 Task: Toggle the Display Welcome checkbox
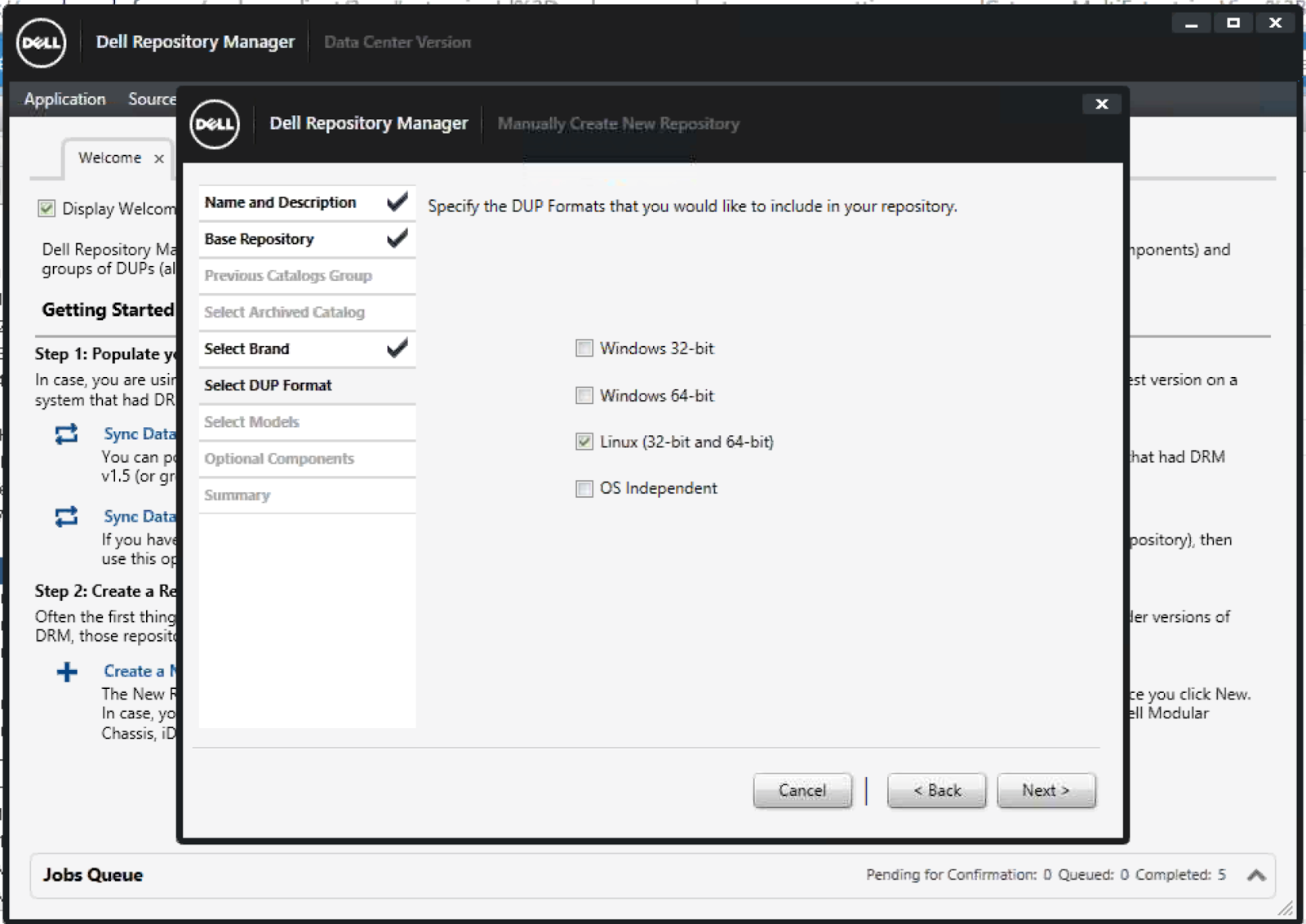pyautogui.click(x=45, y=209)
